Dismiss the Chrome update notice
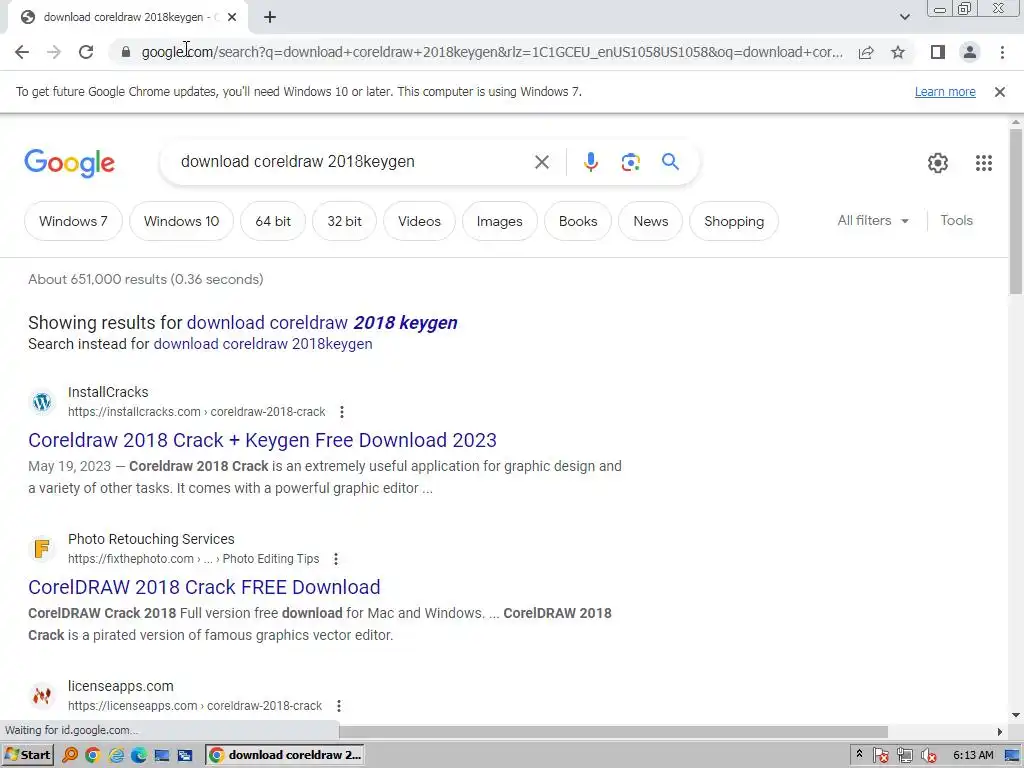Viewport: 1024px width, 768px height. [1000, 92]
